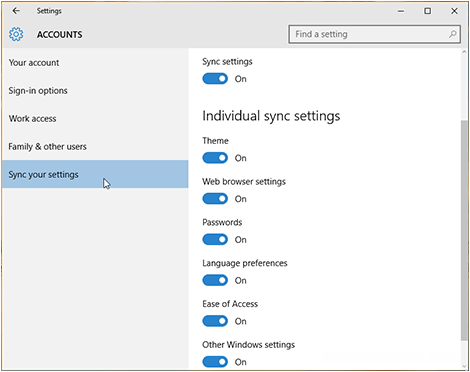Maximize the Settings window
This screenshot has height=372, width=470.
(x=427, y=11)
